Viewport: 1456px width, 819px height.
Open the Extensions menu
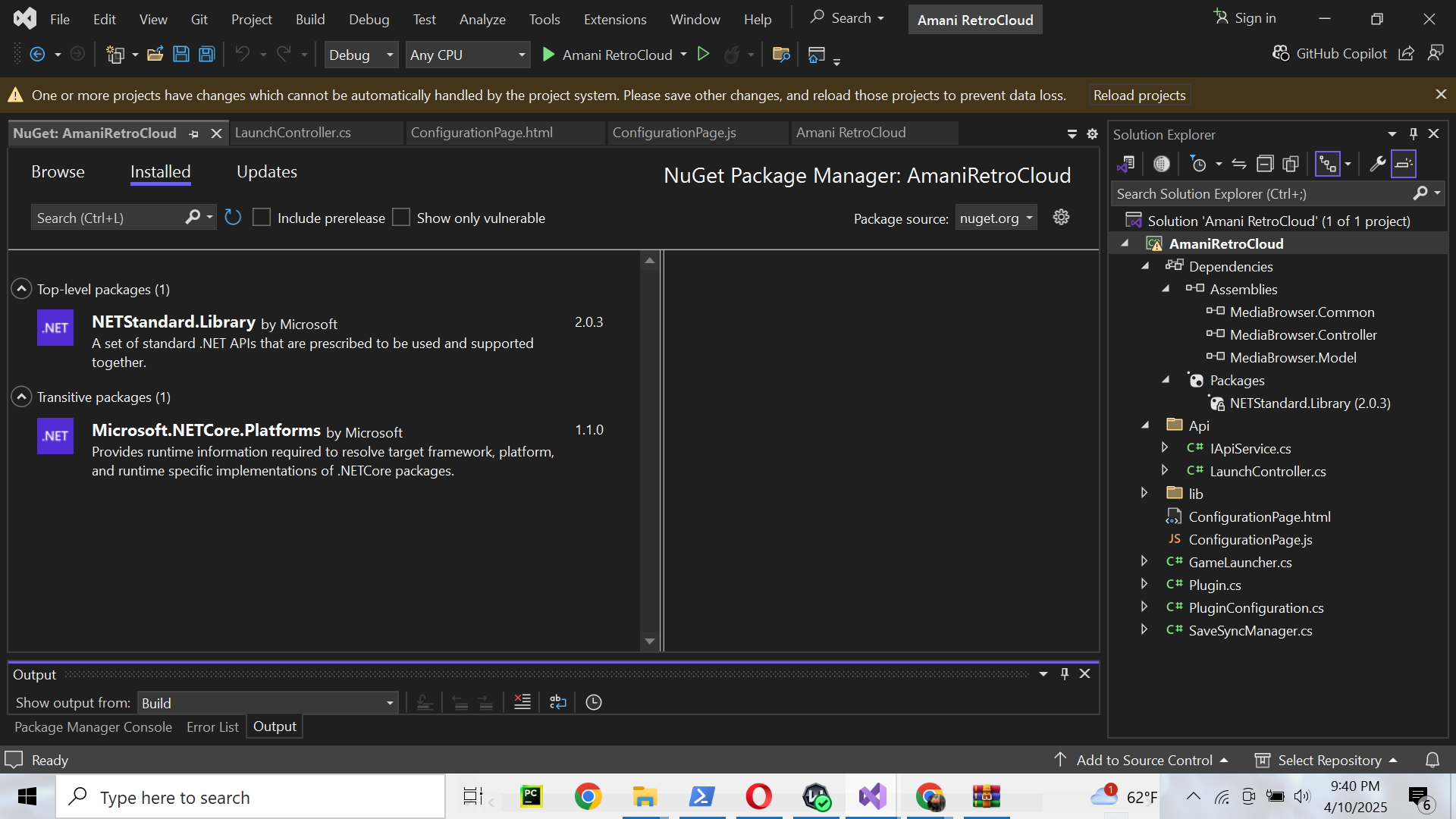(615, 19)
